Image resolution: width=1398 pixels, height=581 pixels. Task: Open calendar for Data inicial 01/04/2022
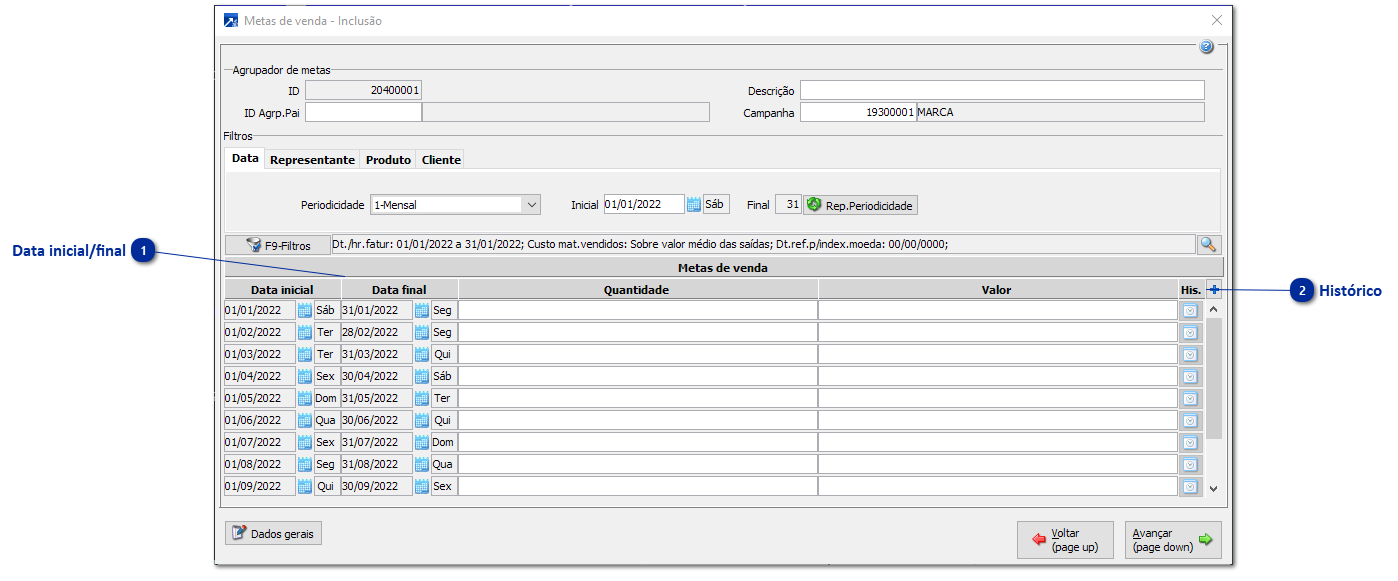point(305,376)
